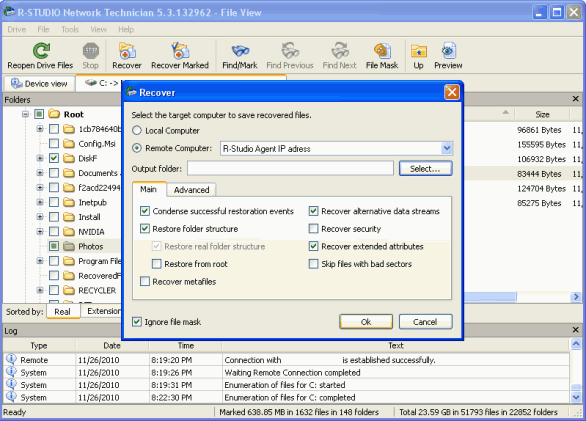Viewport: 586px width, 421px height.
Task: Switch to the Advanced tab
Action: 191,190
